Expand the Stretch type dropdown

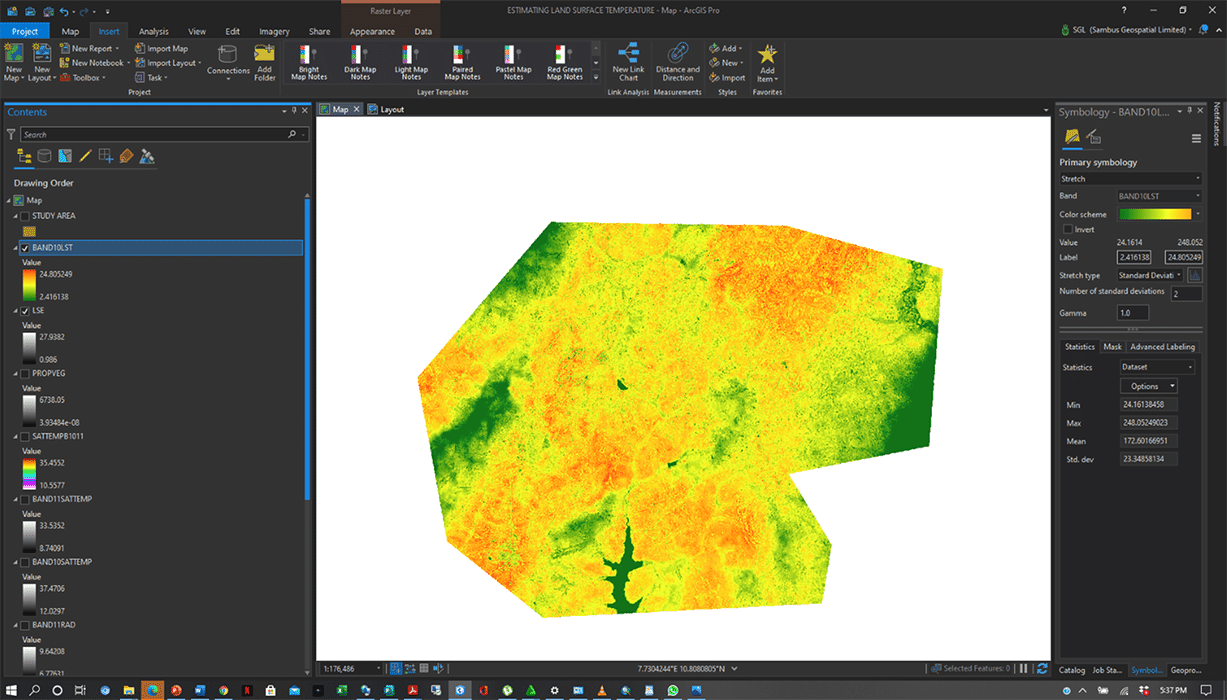[1150, 275]
